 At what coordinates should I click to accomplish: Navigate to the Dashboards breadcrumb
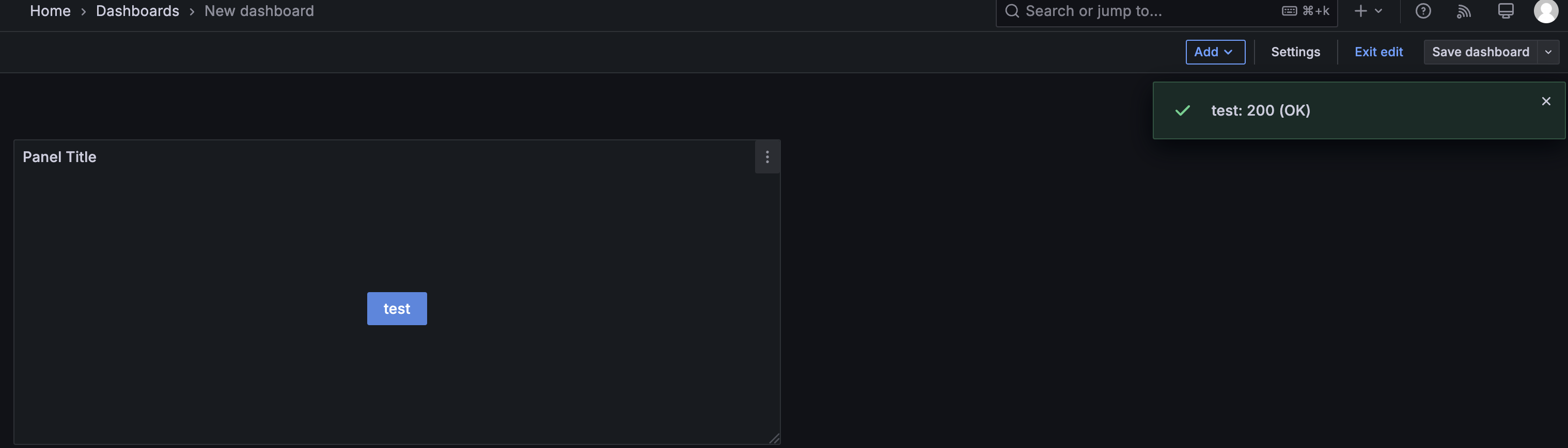point(137,11)
